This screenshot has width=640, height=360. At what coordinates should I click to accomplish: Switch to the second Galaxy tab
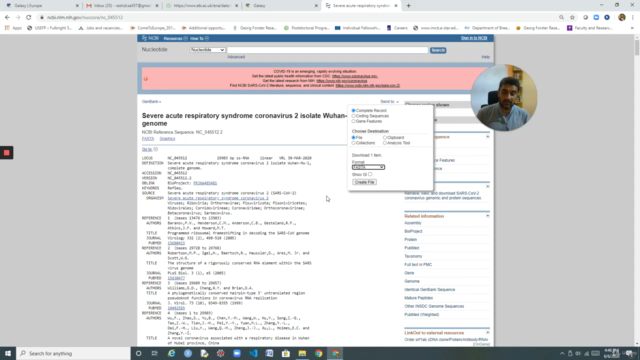[x=282, y=6]
